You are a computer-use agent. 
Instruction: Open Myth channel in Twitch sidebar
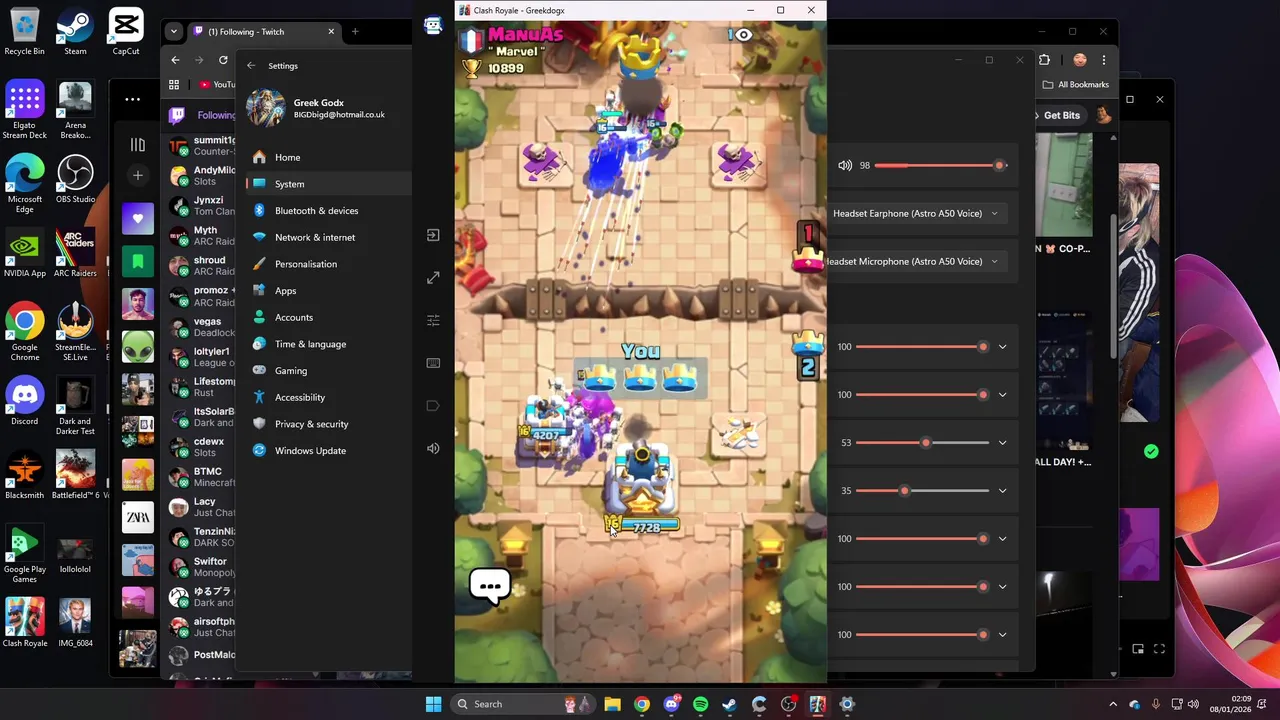pyautogui.click(x=201, y=235)
